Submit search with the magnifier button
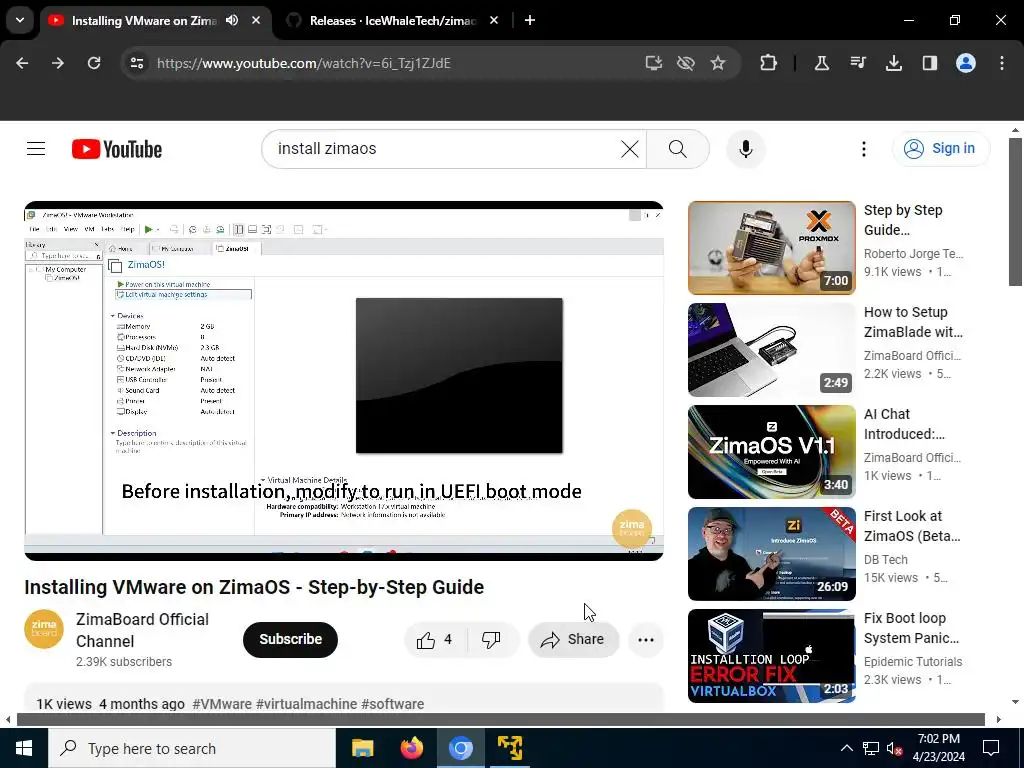 tap(678, 149)
